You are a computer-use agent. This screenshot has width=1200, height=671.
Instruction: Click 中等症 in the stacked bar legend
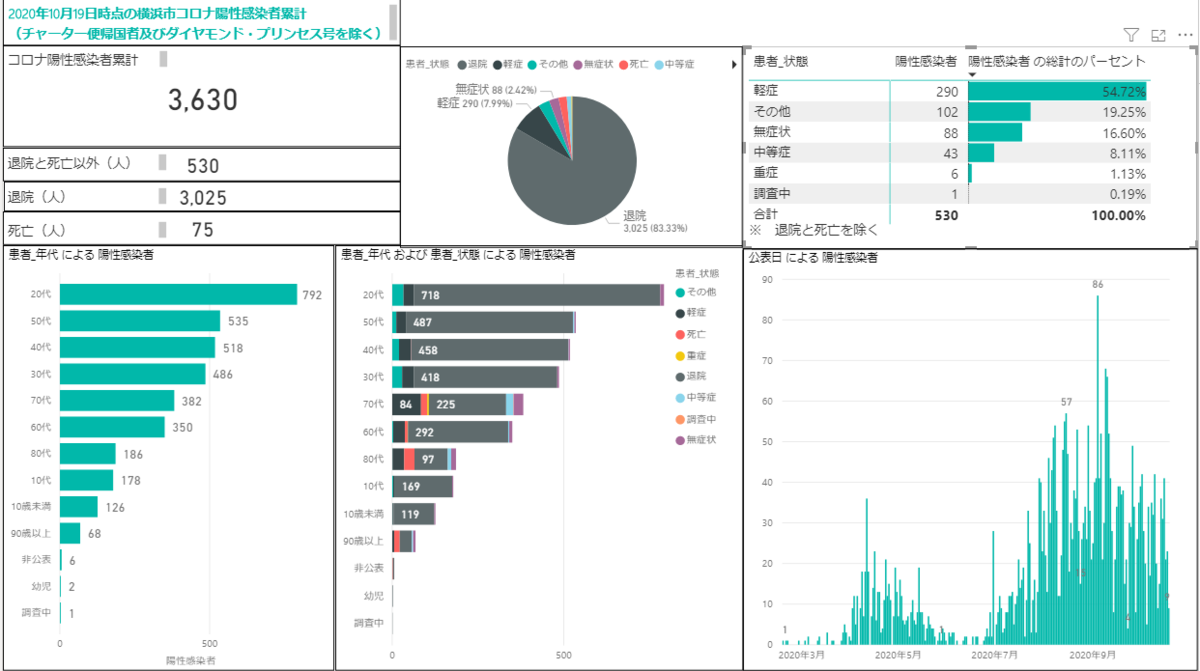click(x=696, y=397)
